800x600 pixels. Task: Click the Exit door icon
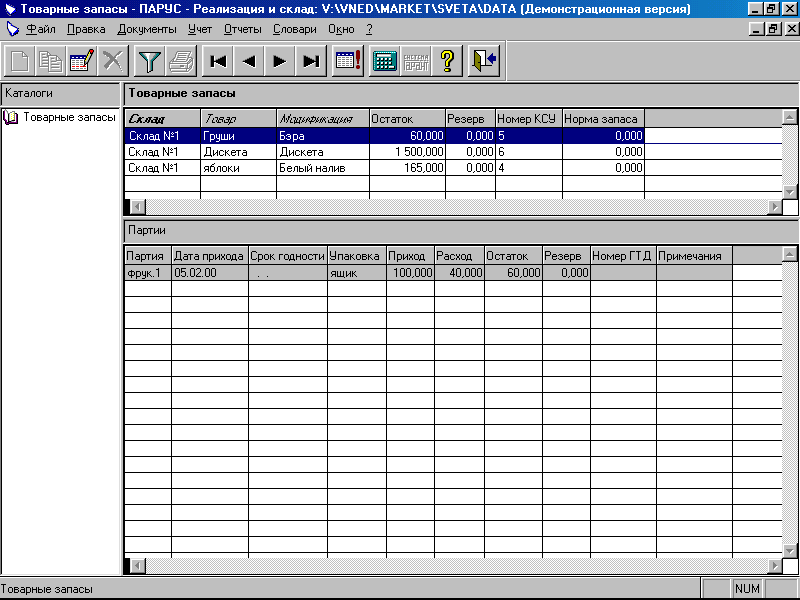pos(484,61)
